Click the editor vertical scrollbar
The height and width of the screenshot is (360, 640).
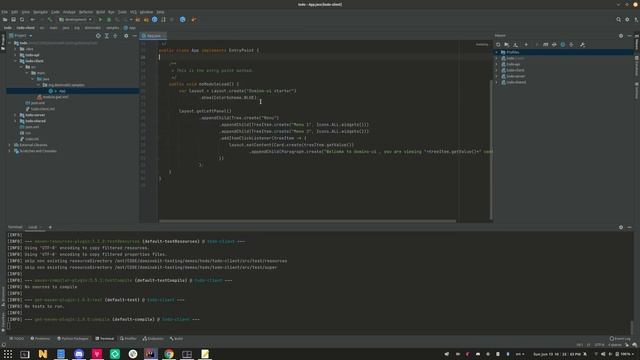[491, 149]
